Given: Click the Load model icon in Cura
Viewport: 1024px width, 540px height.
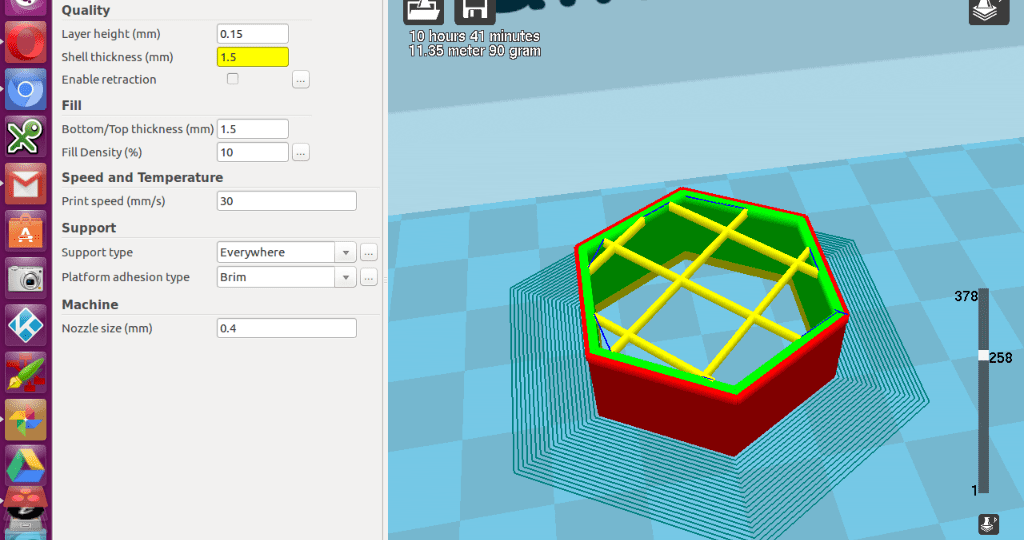Looking at the screenshot, I should coord(424,11).
